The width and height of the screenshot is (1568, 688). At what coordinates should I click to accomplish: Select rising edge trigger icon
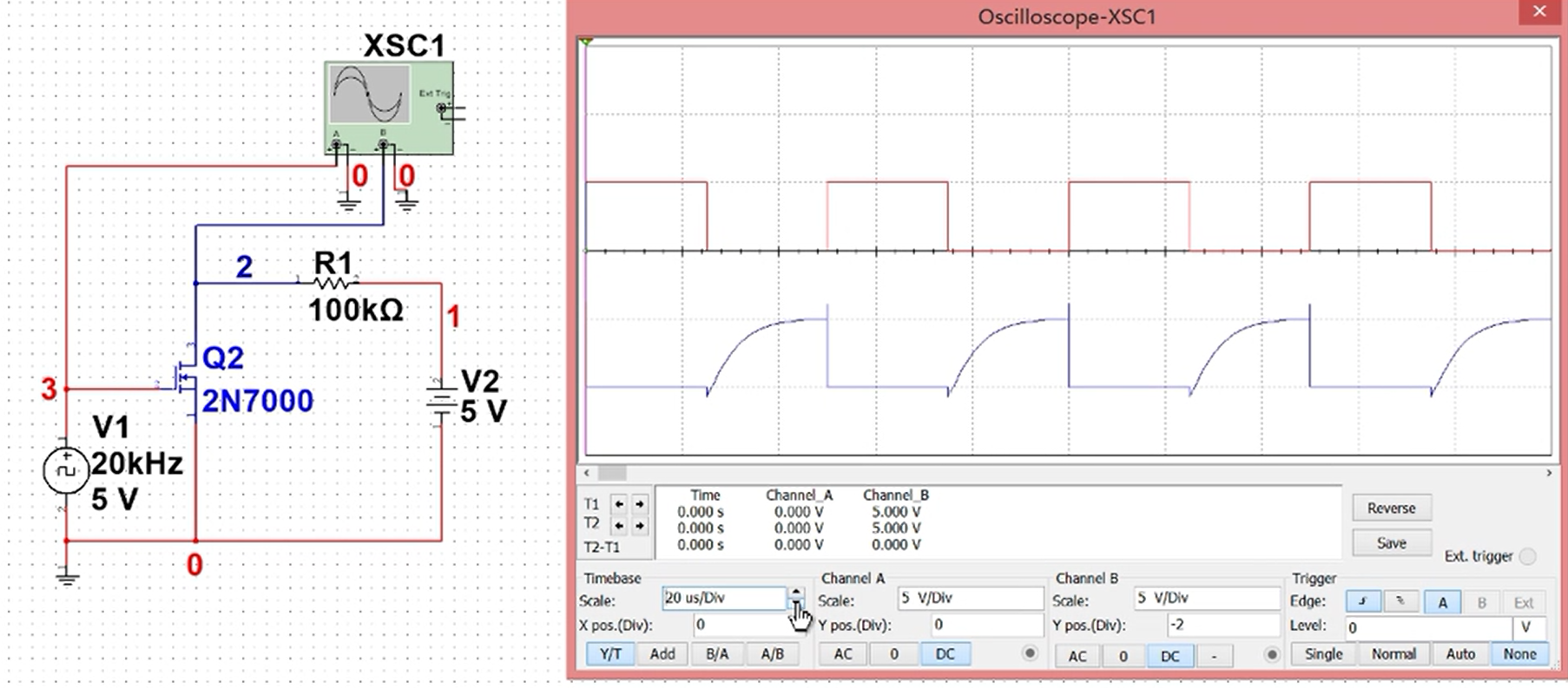coord(1362,601)
